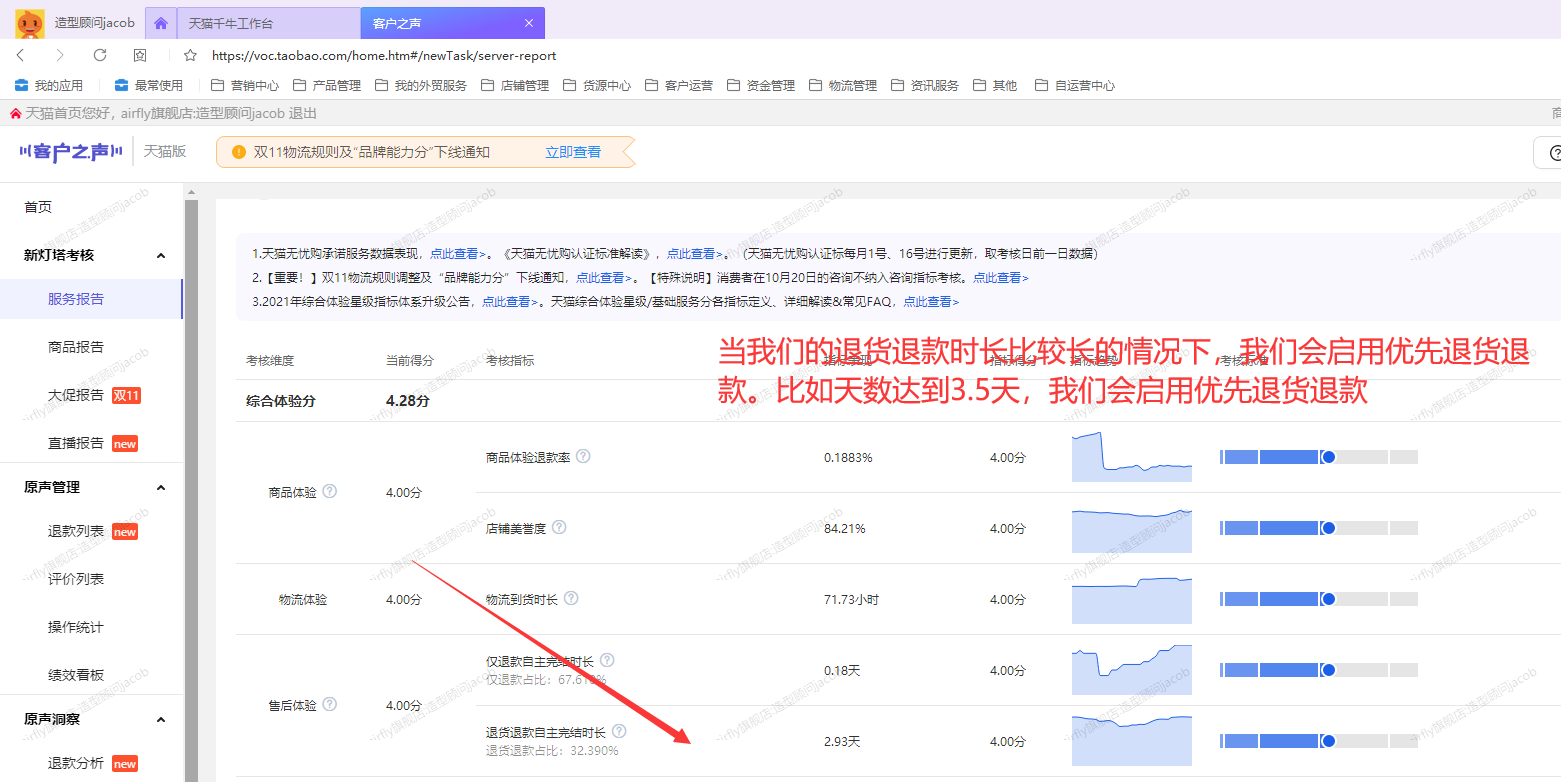Click 店铺美誉度 score progress bar
The width and height of the screenshot is (1561, 782).
[1319, 528]
